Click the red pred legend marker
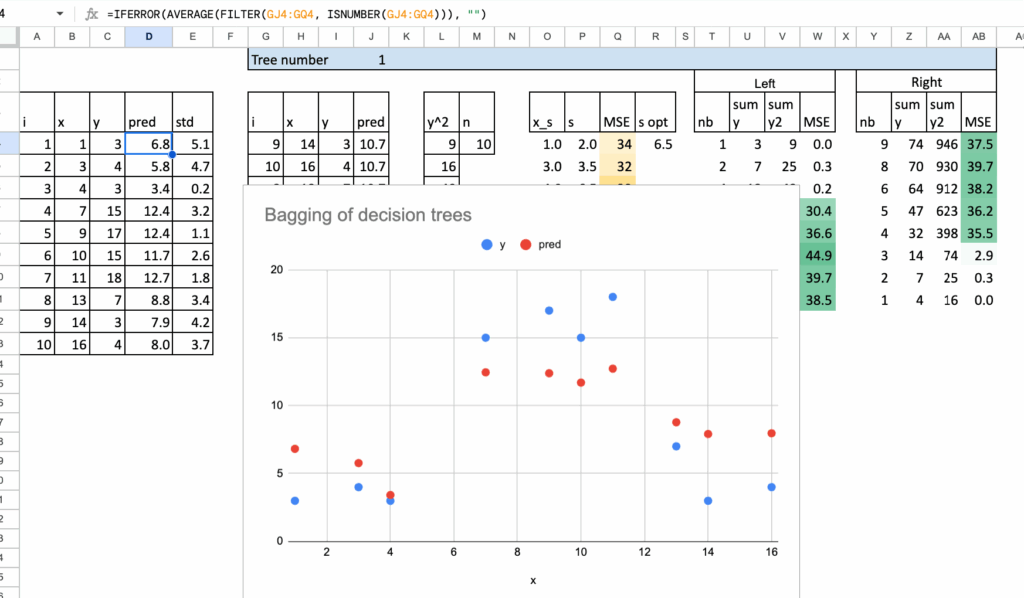The width and height of the screenshot is (1024, 598). coord(525,244)
